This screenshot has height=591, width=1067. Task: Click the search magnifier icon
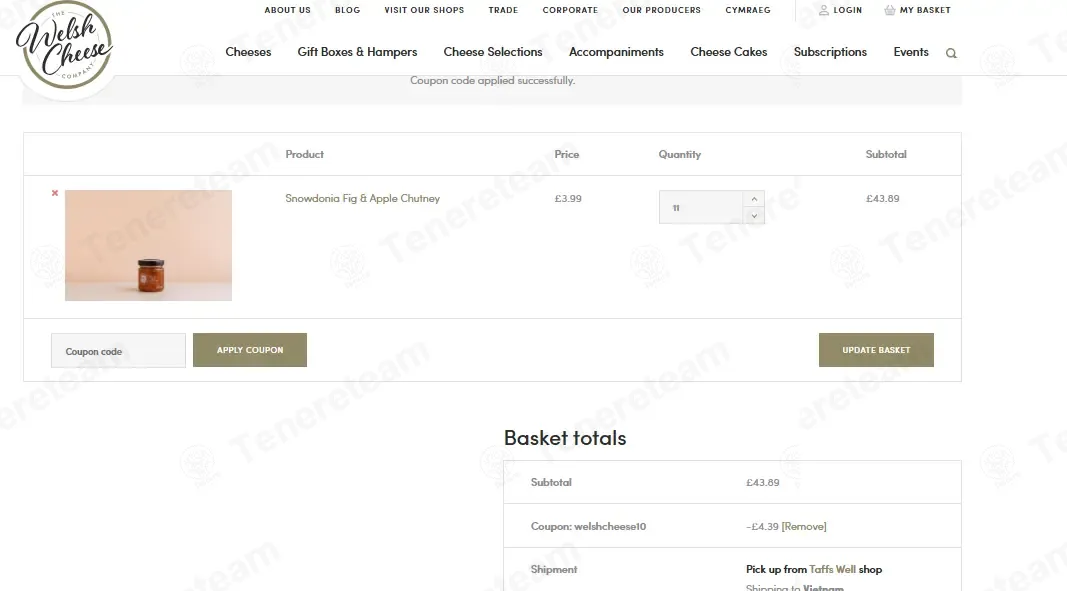[951, 53]
